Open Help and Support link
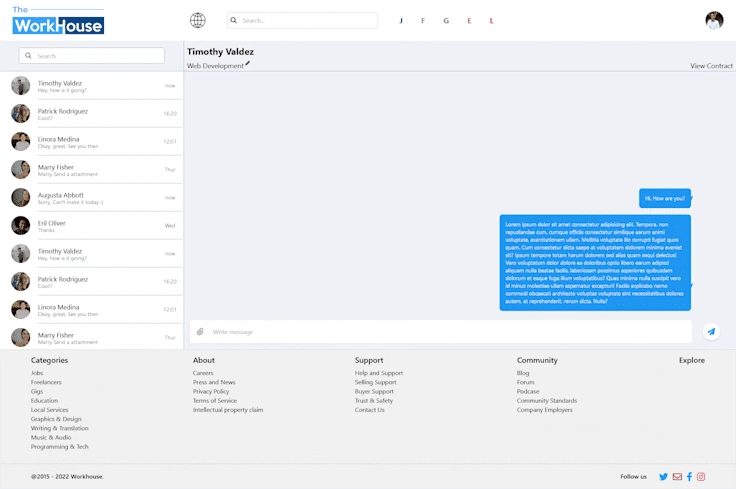Image resolution: width=736 pixels, height=489 pixels. pyautogui.click(x=379, y=373)
